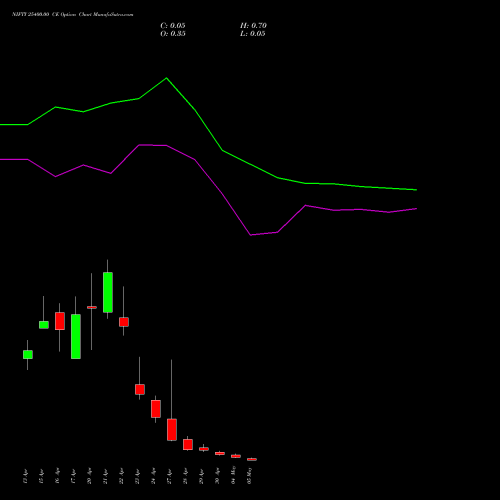The width and height of the screenshot is (500, 500).
Task: Click the close value C: 0.05
Action: (x=173, y=26)
